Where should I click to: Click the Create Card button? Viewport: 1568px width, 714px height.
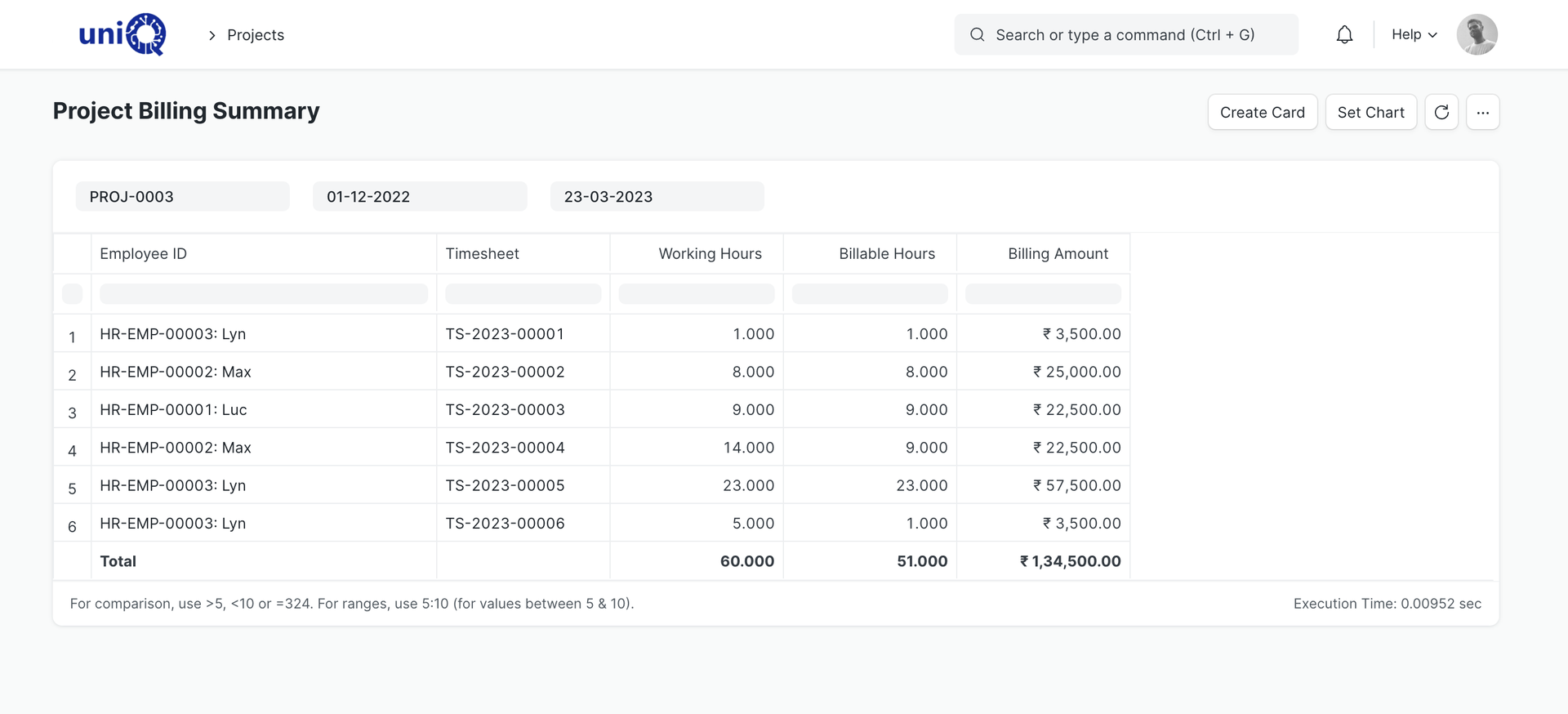pyautogui.click(x=1263, y=112)
